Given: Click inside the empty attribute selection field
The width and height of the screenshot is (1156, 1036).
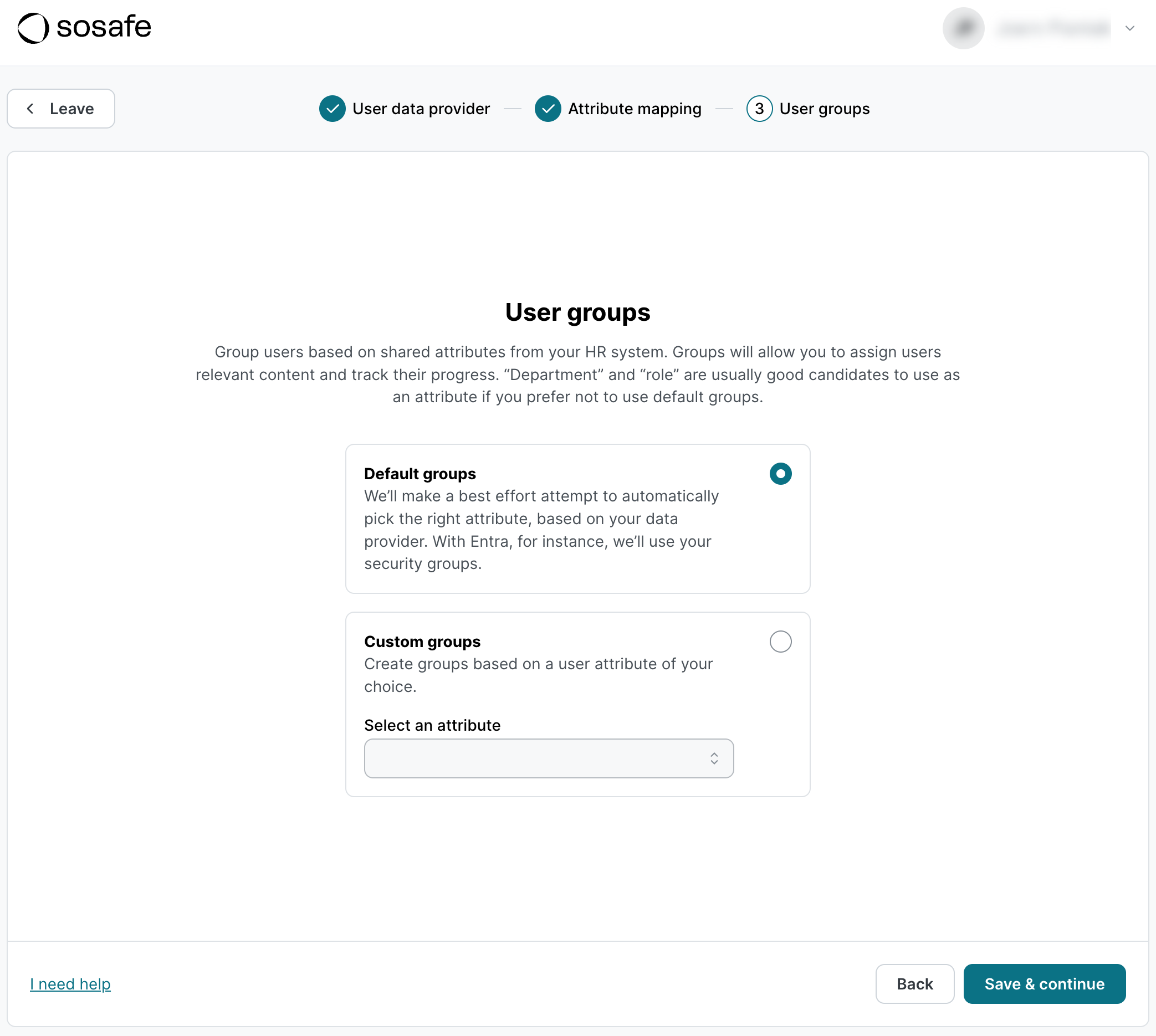Looking at the screenshot, I should click(x=549, y=758).
